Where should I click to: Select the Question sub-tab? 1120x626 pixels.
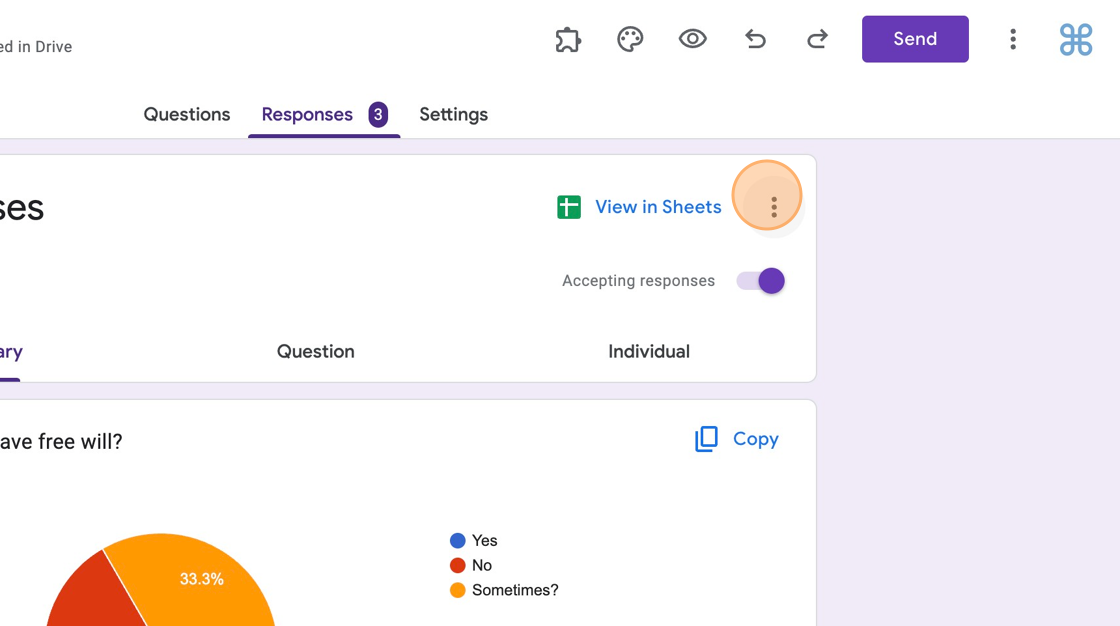tap(316, 352)
